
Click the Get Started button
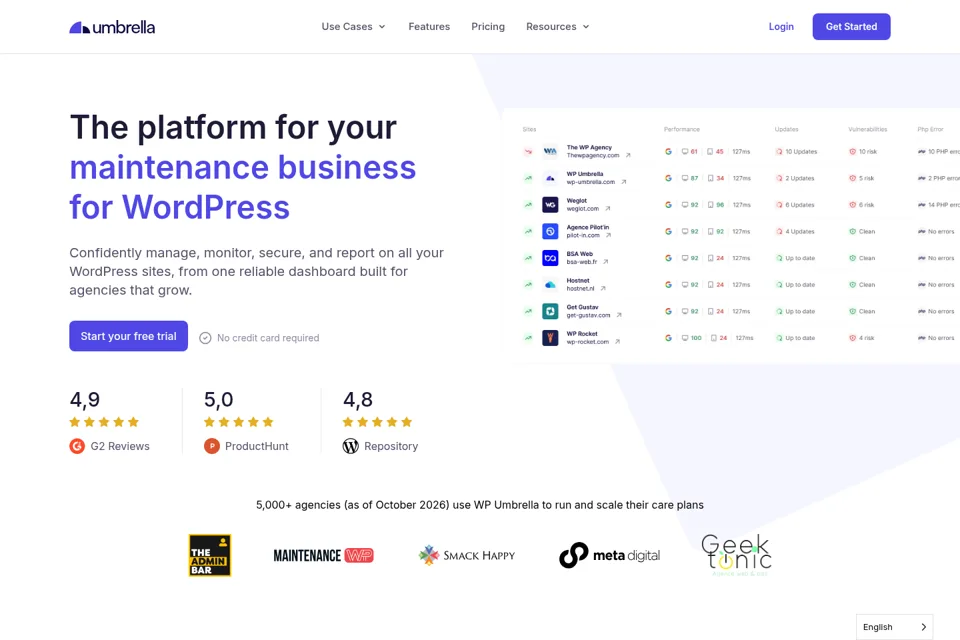851,26
